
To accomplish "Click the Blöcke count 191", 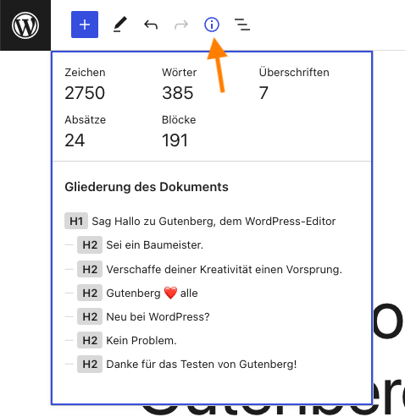I will pos(175,140).
